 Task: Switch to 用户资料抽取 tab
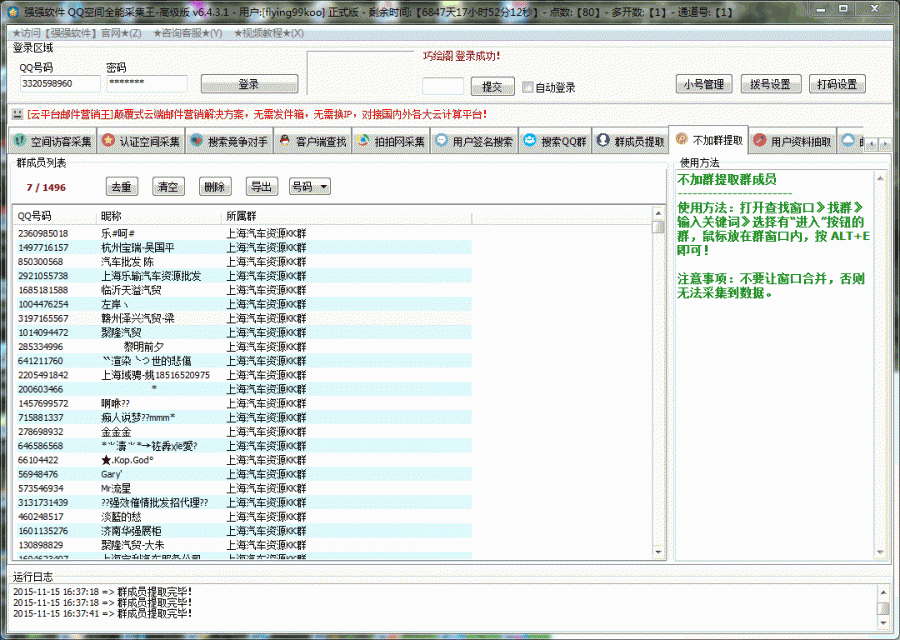(792, 141)
